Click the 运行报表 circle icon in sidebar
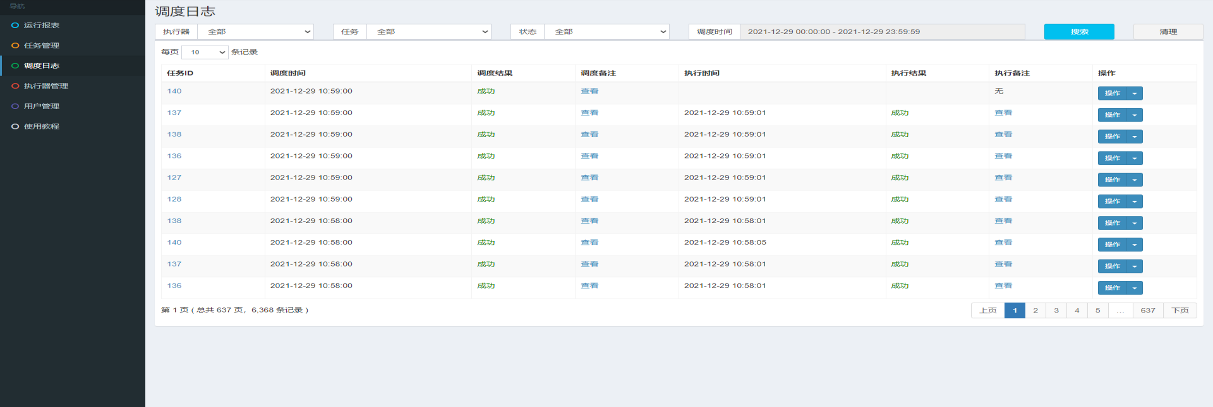This screenshot has height=407, width=1213. click(x=14, y=25)
